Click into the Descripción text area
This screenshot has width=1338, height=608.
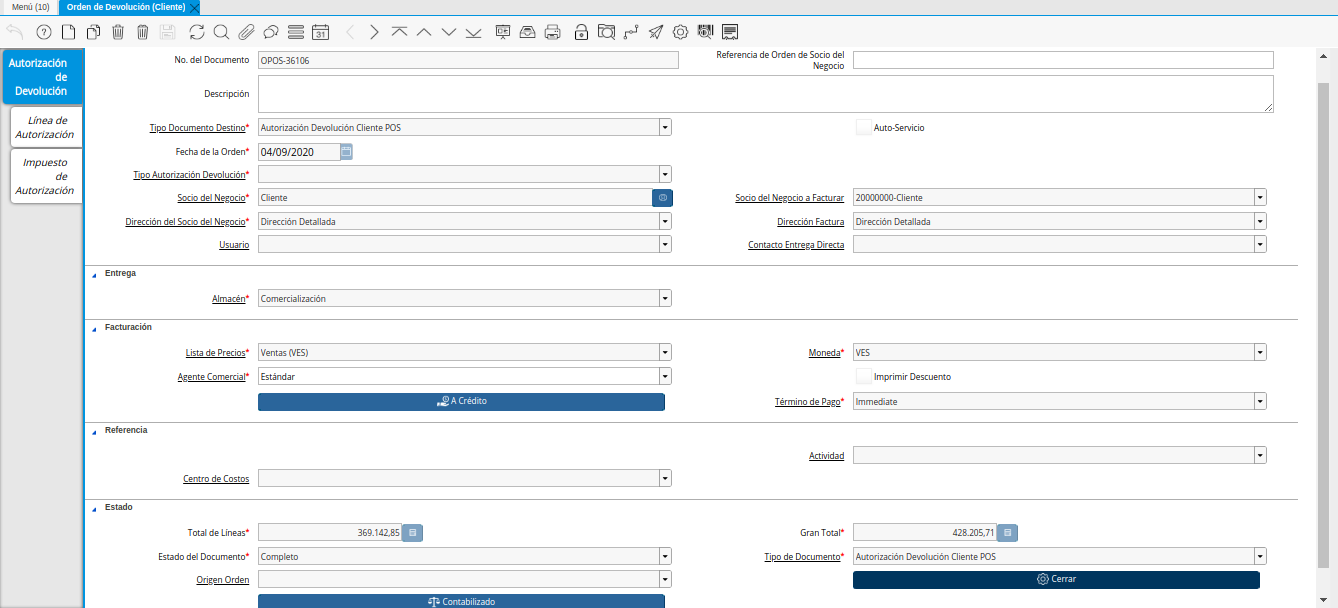point(765,94)
